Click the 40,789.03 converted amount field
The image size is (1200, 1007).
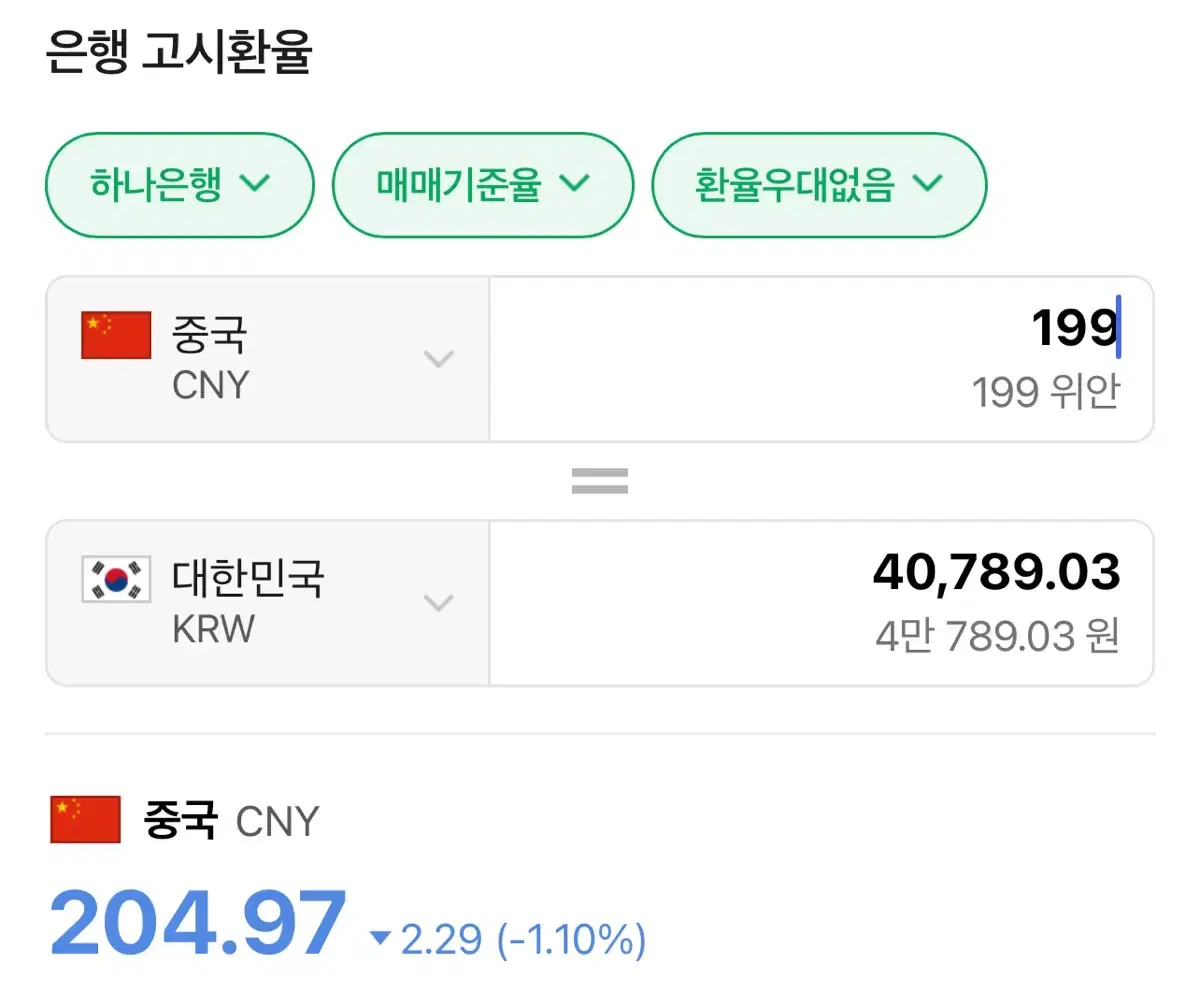[x=996, y=572]
